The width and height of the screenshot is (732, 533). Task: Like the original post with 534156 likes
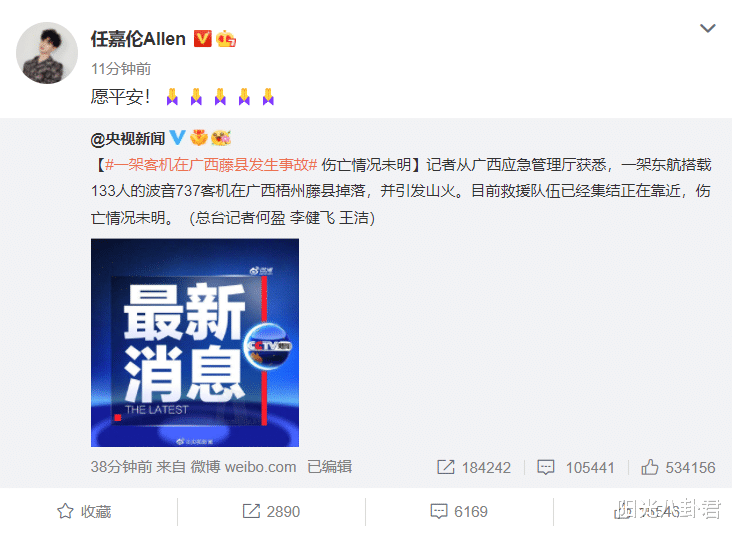click(678, 467)
